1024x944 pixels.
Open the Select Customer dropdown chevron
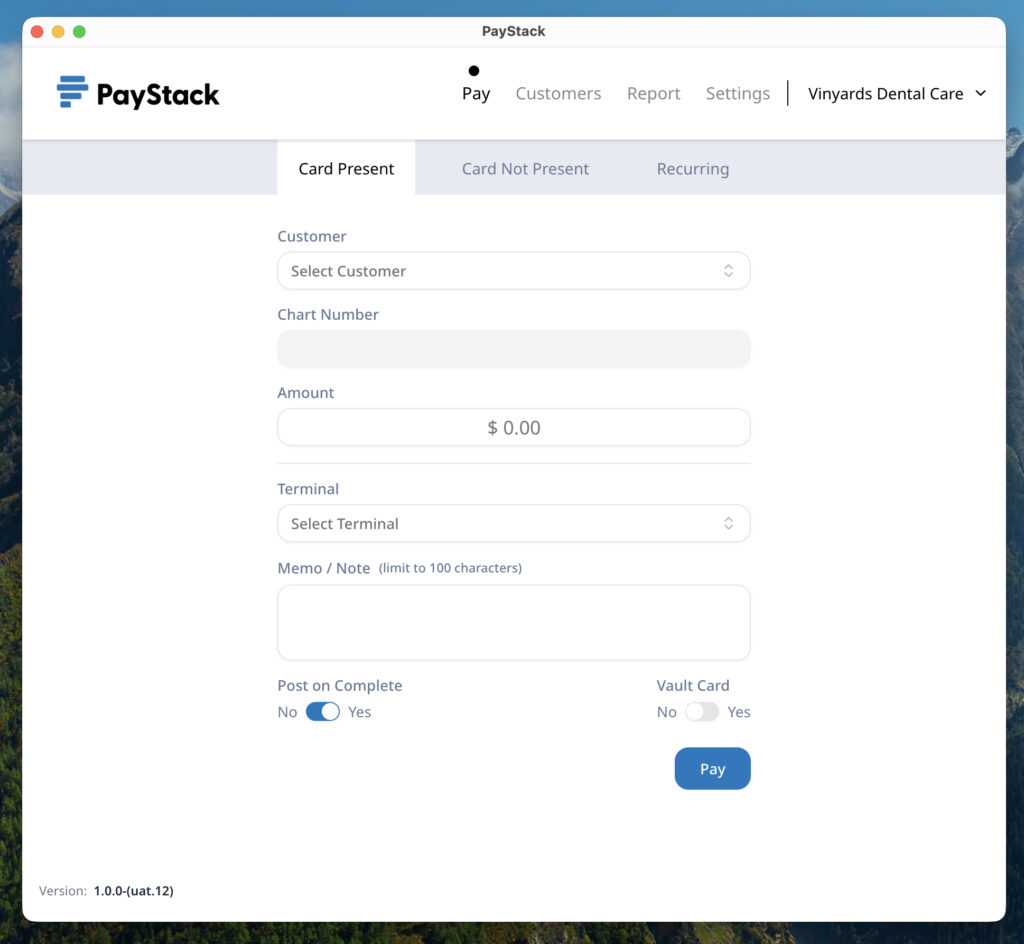pyautogui.click(x=729, y=270)
